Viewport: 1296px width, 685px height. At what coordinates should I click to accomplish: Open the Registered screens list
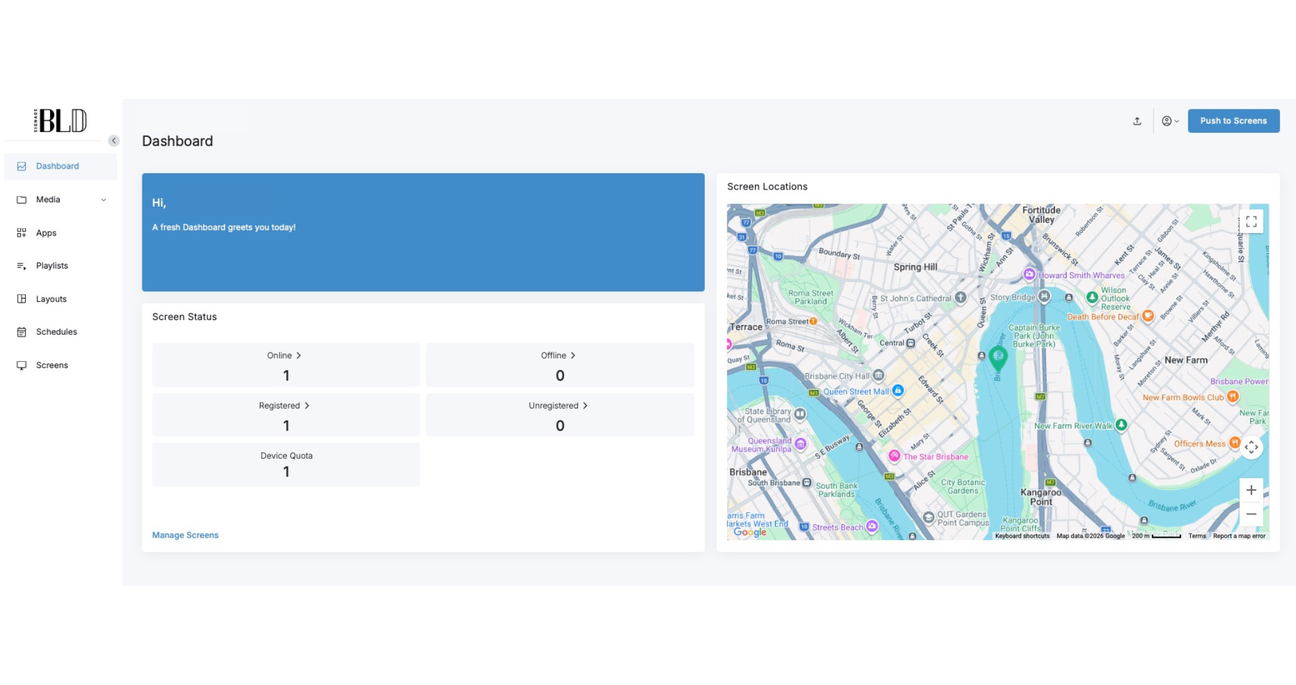pyautogui.click(x=285, y=406)
